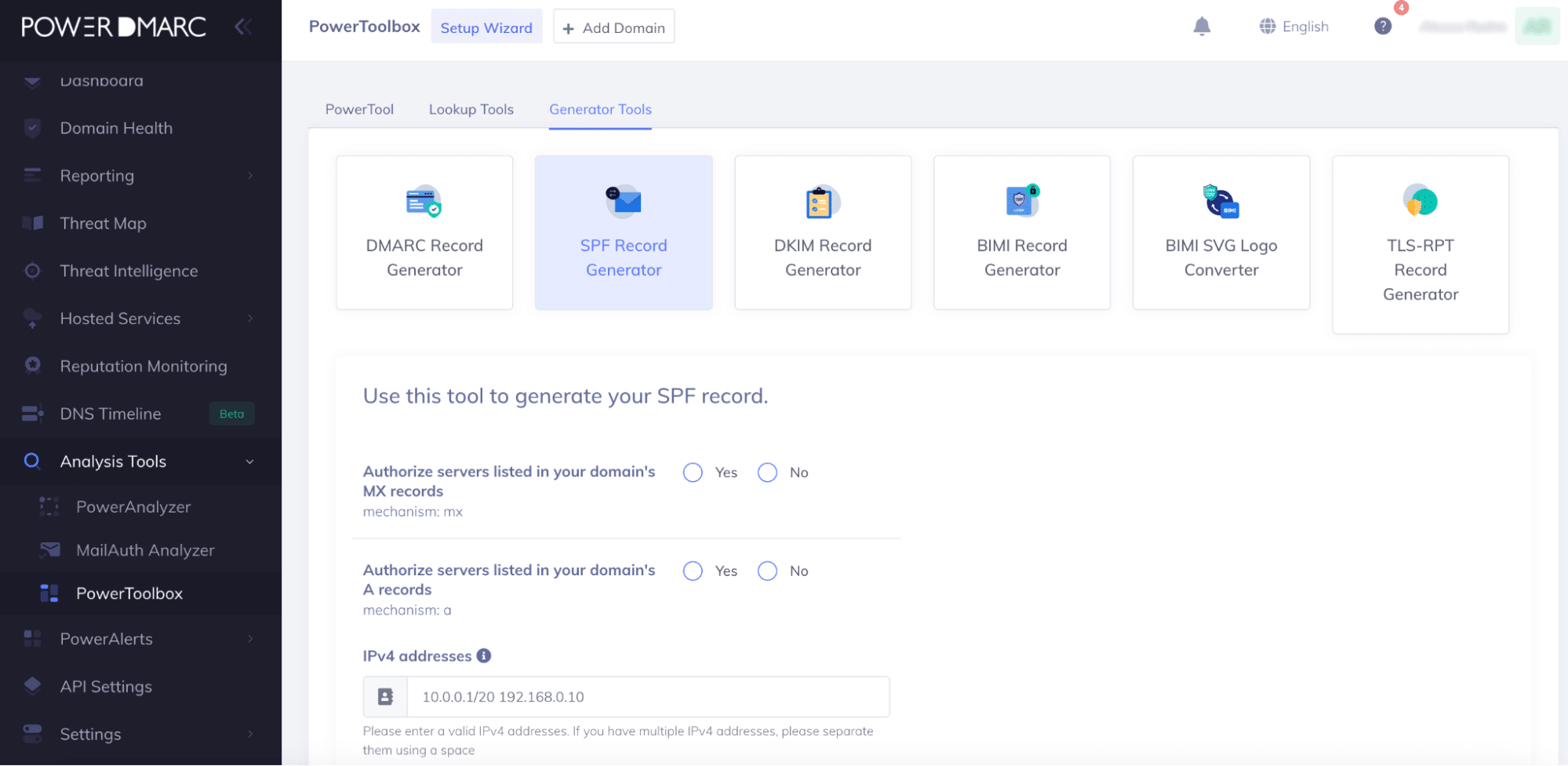Click the DMARC Record Generator card icon
This screenshot has width=1568, height=766.
click(424, 202)
